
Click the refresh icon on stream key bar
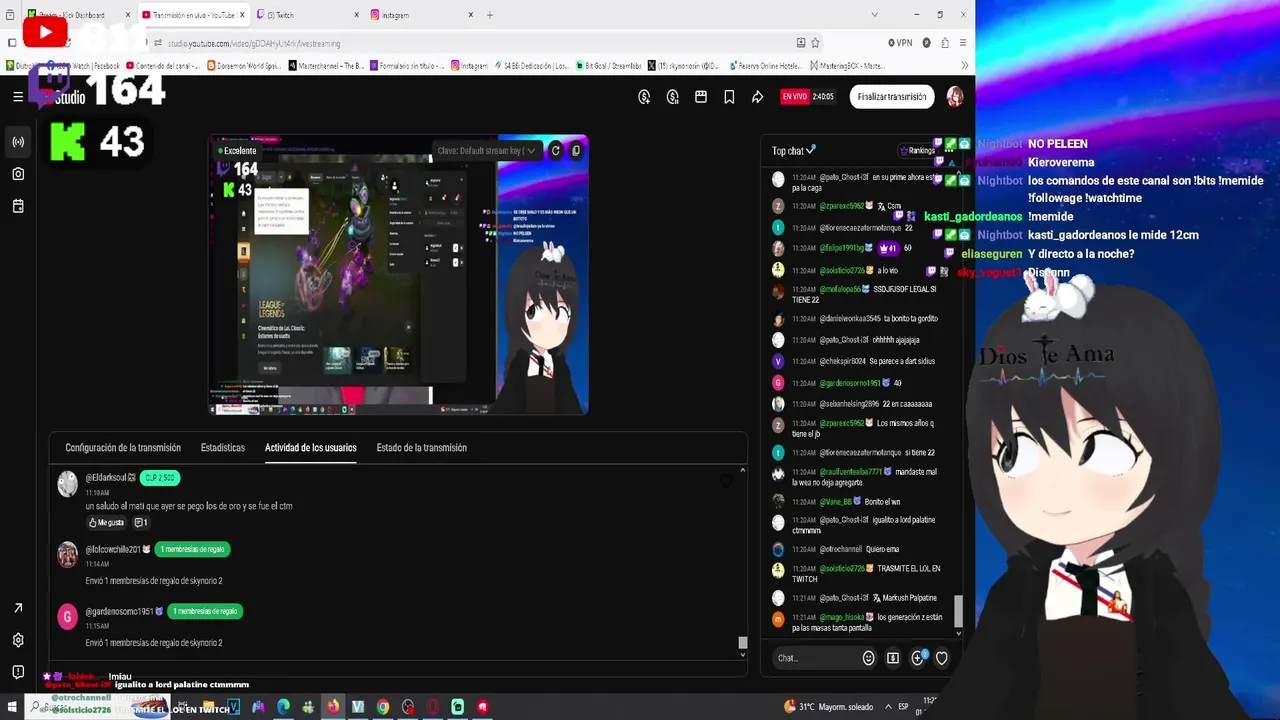pos(556,151)
